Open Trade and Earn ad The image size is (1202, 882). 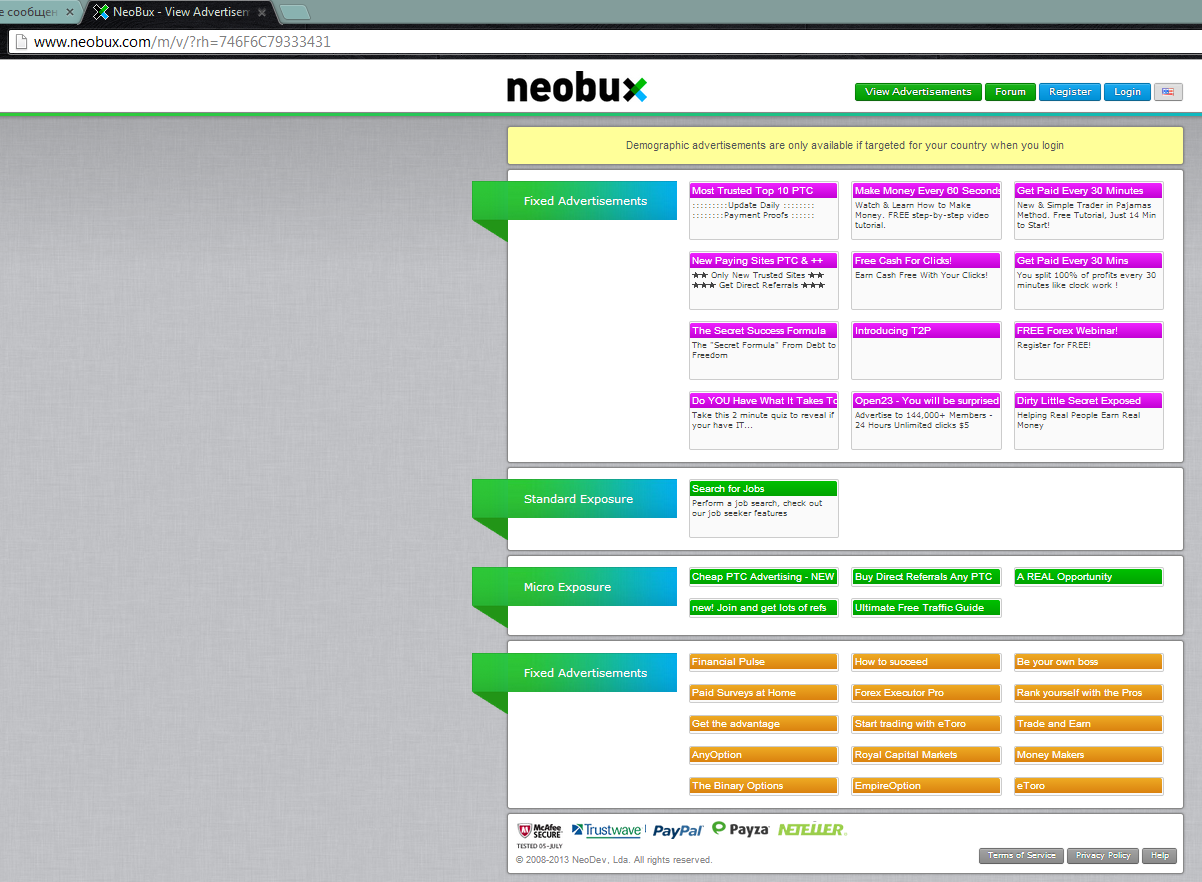click(1089, 724)
